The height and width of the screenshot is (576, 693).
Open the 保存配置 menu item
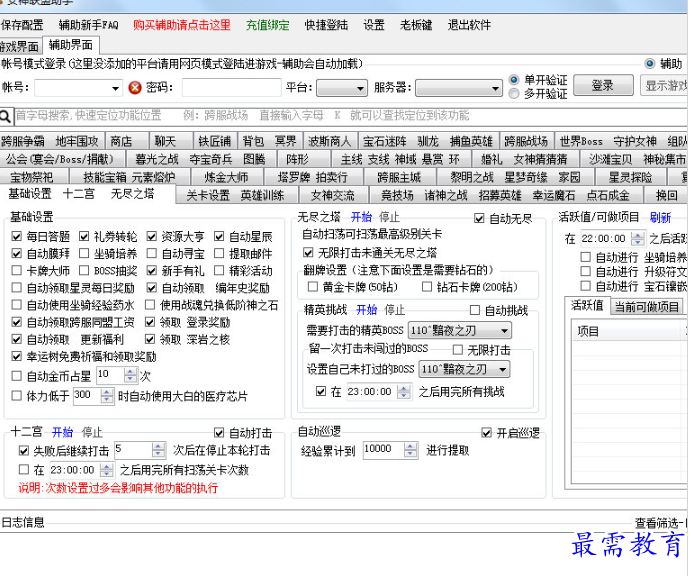tap(23, 24)
